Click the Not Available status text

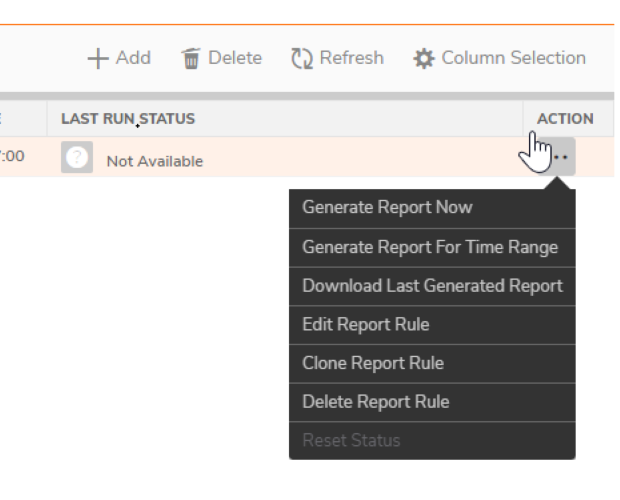[x=154, y=161]
